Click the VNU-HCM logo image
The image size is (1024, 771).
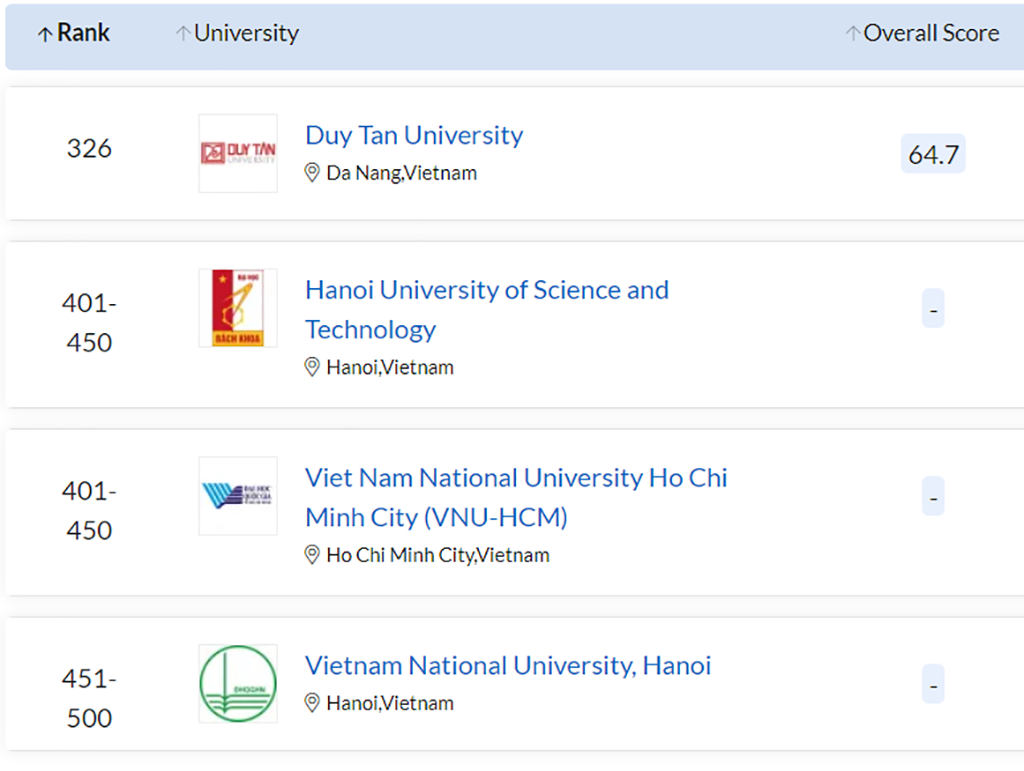(238, 496)
